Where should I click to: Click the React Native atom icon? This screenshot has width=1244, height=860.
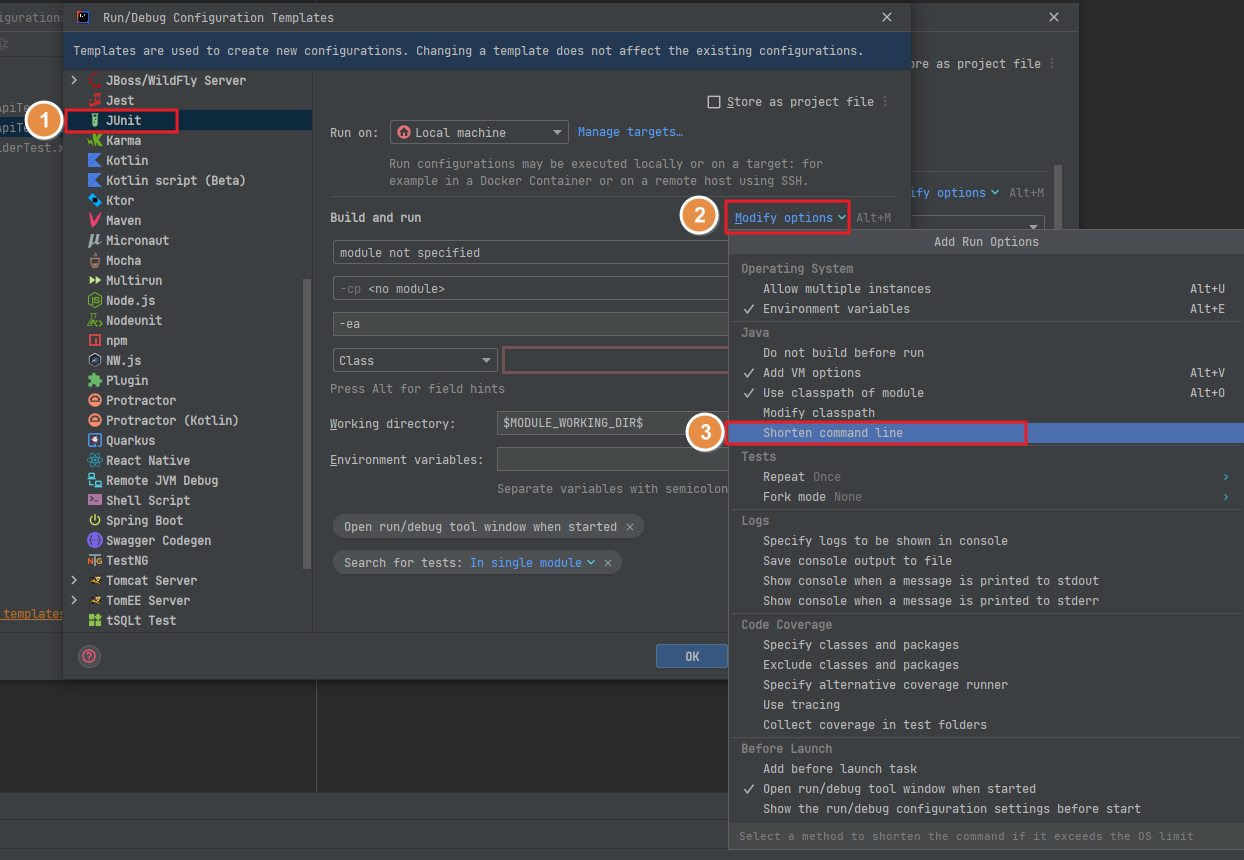(94, 460)
